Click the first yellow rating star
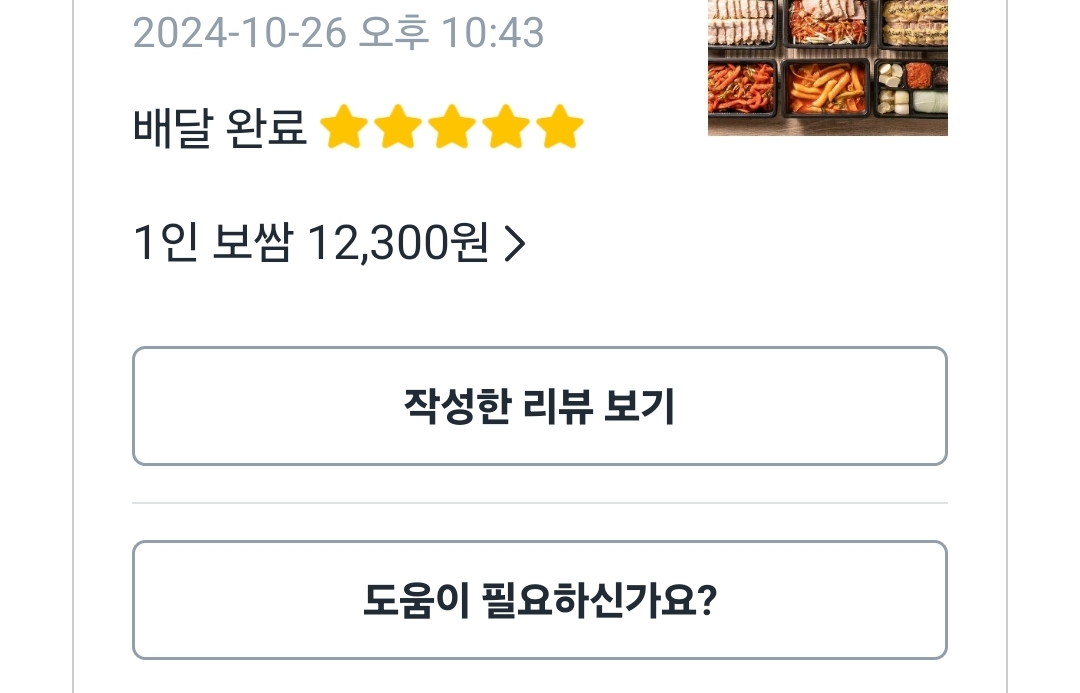 (x=343, y=129)
